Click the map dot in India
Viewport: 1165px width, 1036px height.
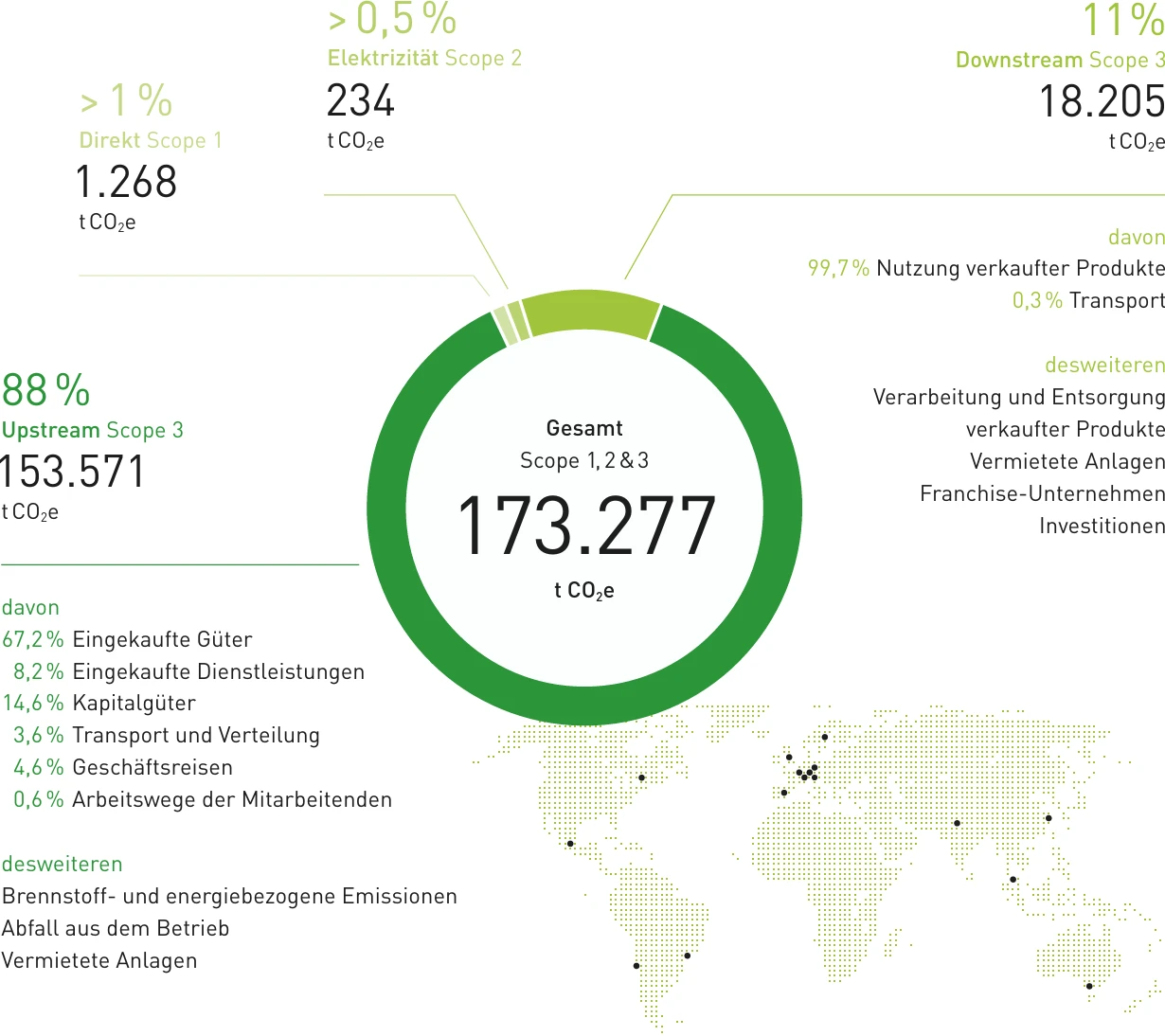point(957,823)
